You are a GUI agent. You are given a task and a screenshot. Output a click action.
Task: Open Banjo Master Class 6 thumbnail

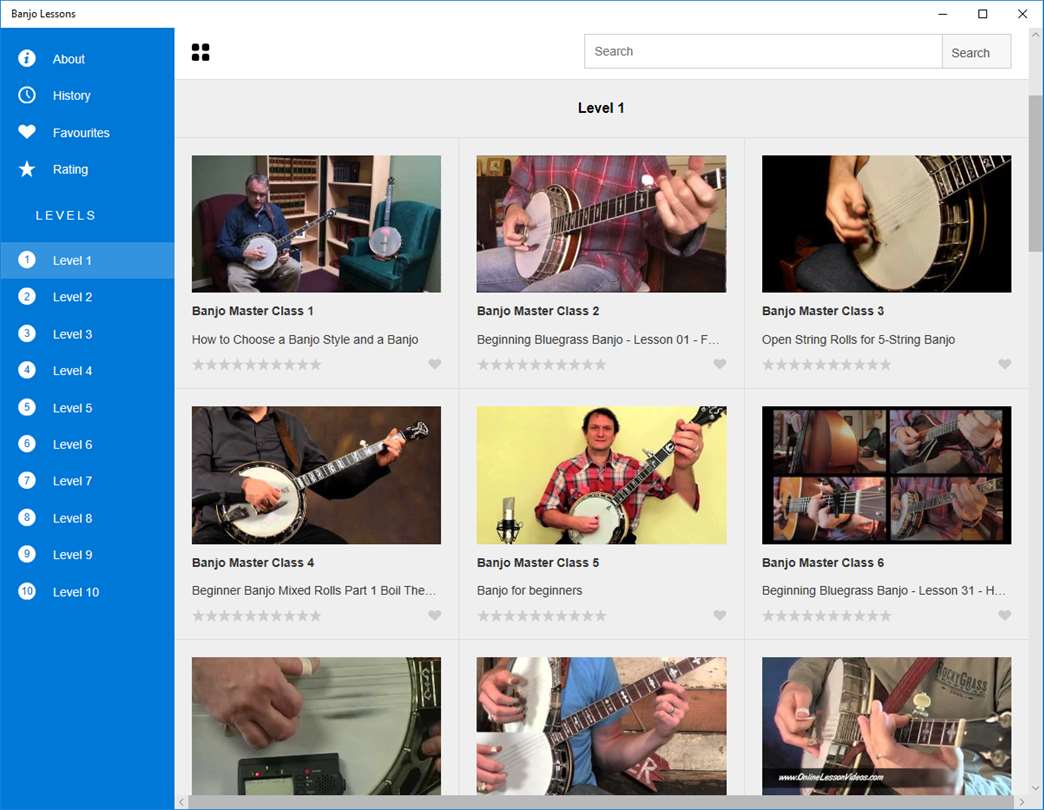pyautogui.click(x=886, y=475)
